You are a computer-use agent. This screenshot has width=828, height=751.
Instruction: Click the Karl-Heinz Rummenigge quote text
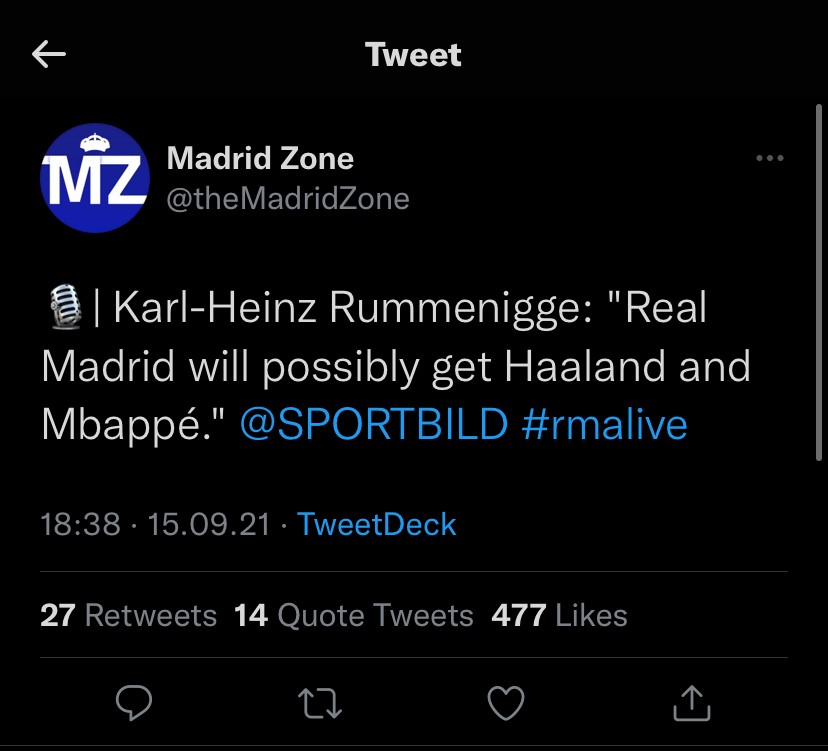tap(400, 366)
